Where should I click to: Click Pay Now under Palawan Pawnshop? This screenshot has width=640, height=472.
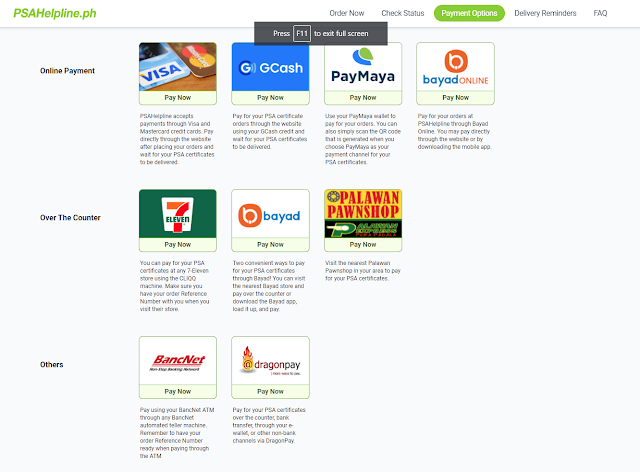363,245
